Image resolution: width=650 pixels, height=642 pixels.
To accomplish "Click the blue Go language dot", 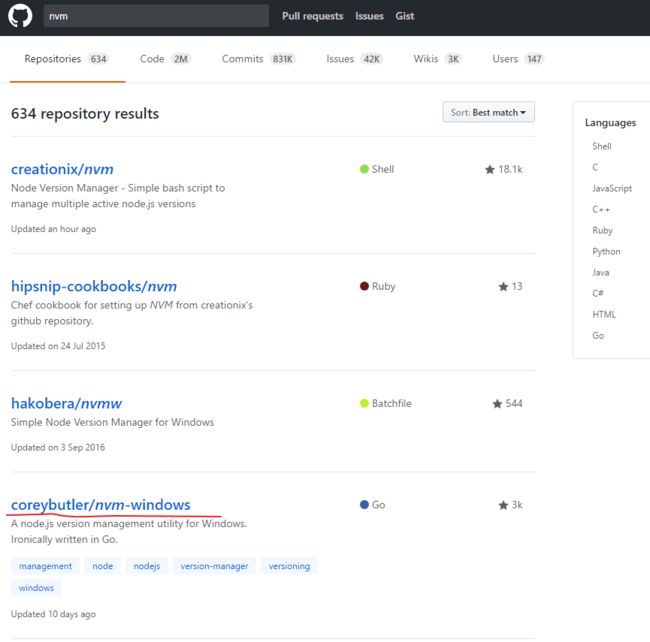I will pos(364,505).
